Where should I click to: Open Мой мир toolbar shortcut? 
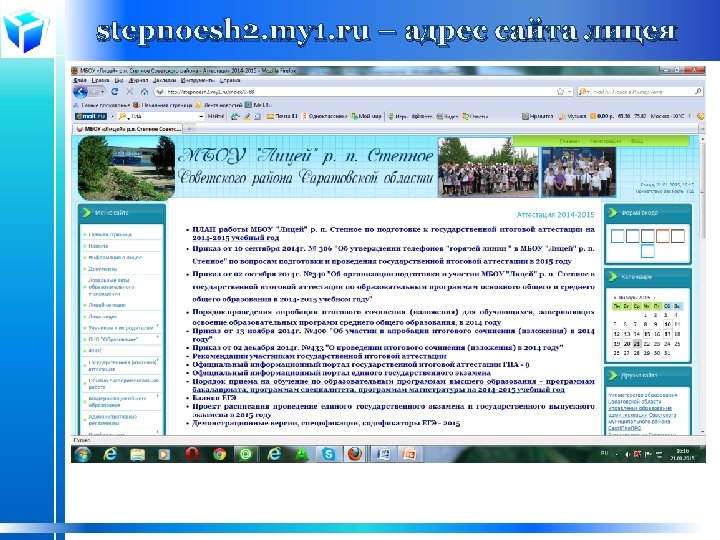click(x=366, y=116)
